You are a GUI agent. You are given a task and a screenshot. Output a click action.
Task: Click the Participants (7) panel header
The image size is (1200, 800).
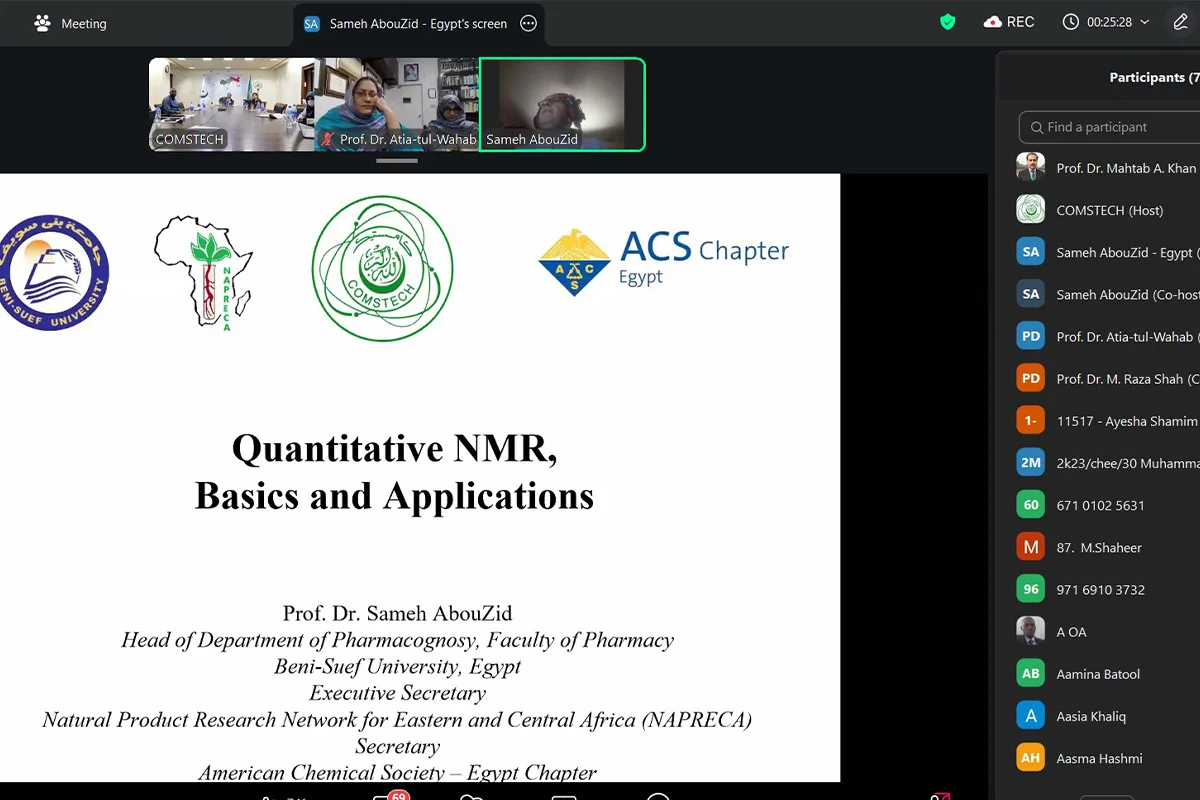pos(1152,76)
